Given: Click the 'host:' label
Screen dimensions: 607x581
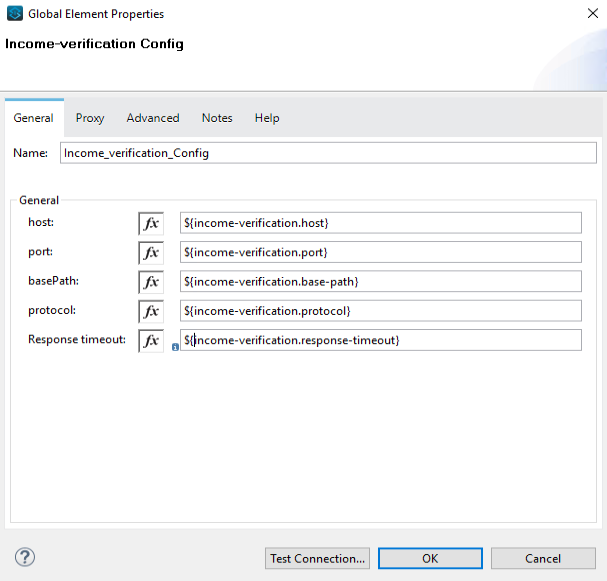Looking at the screenshot, I should [41, 222].
